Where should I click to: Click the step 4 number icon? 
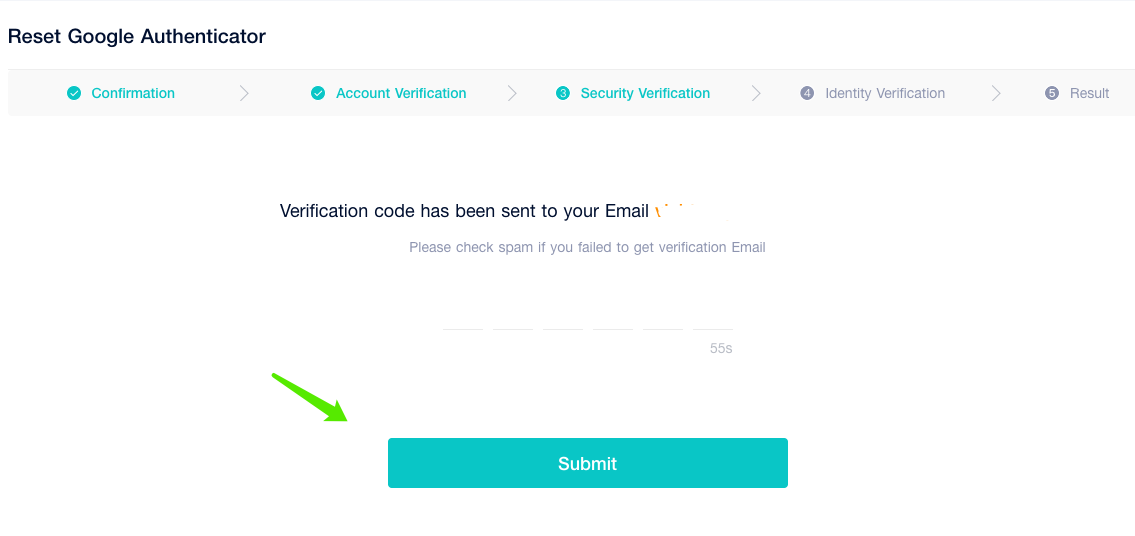807,93
